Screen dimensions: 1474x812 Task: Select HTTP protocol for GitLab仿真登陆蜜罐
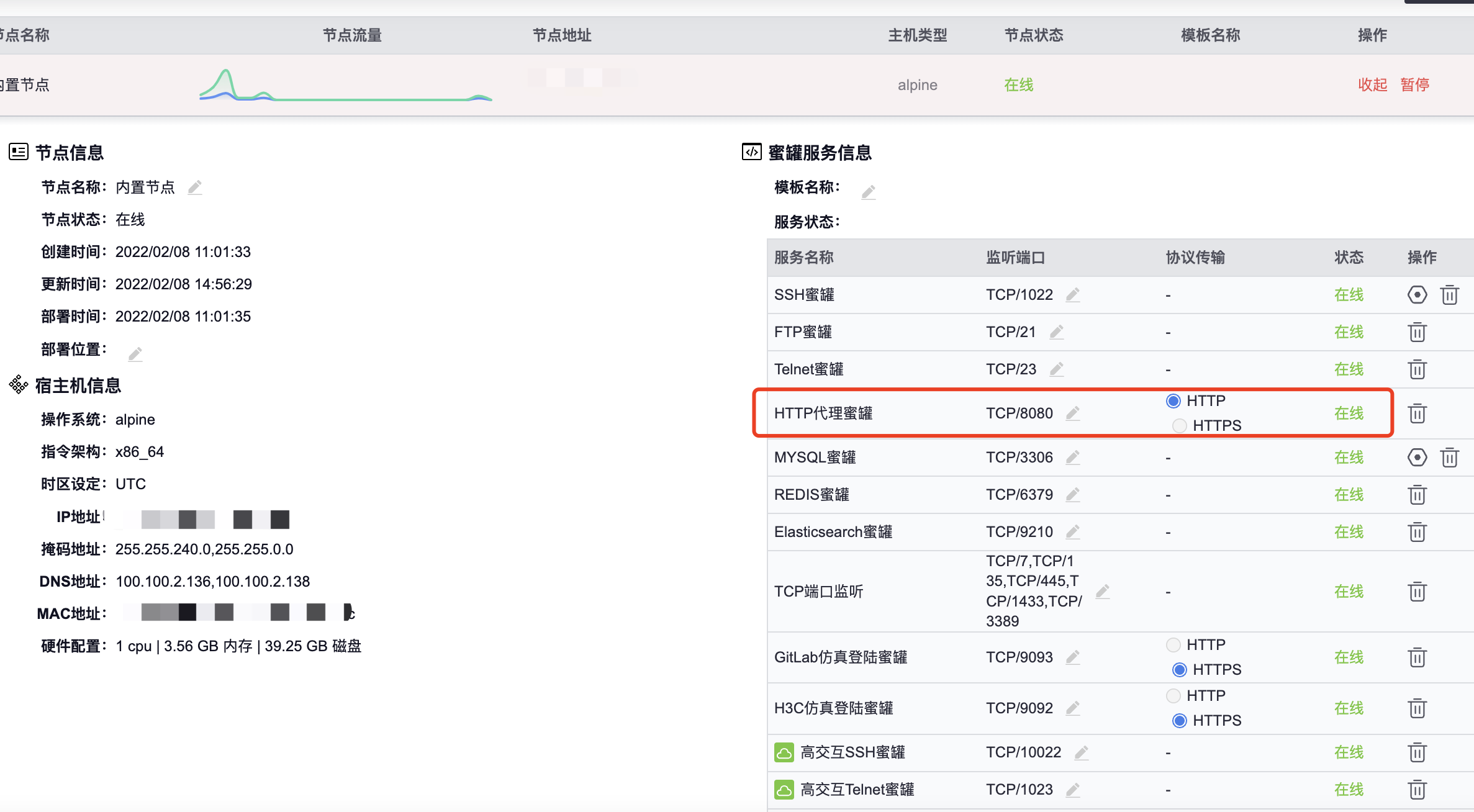point(1173,645)
